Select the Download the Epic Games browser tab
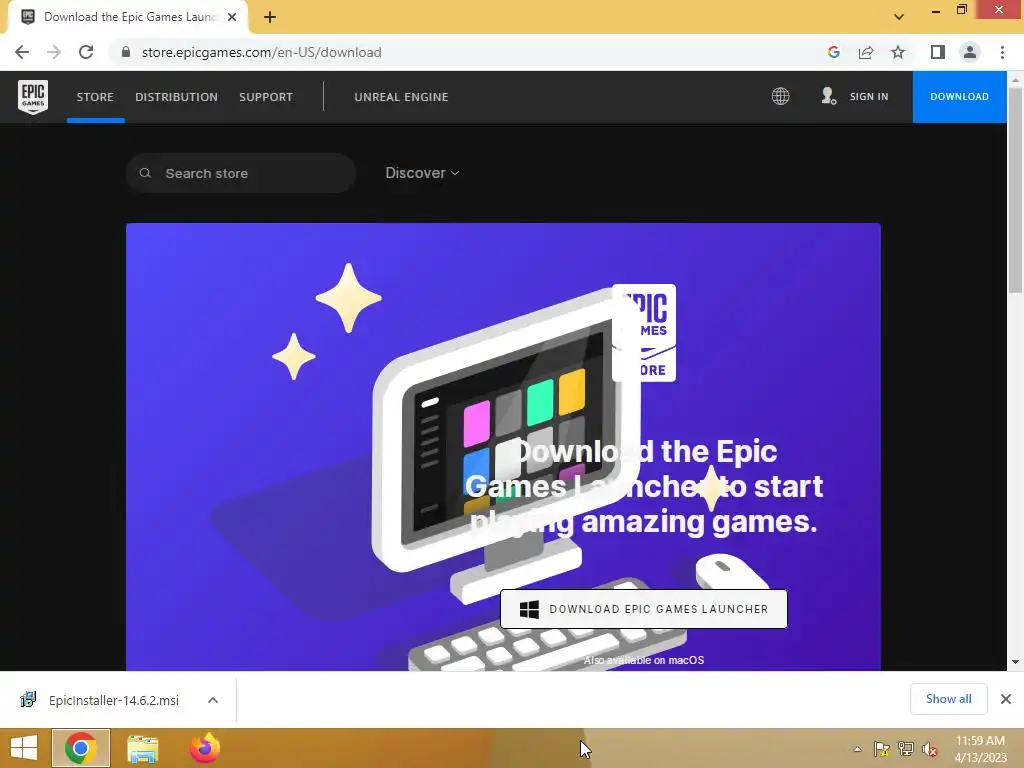 click(129, 17)
